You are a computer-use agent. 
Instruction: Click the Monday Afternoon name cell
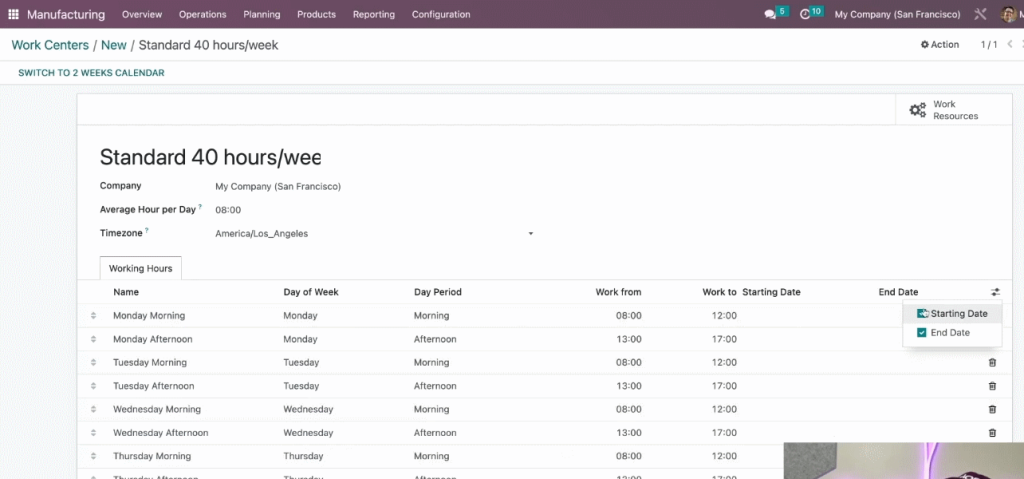click(x=153, y=339)
